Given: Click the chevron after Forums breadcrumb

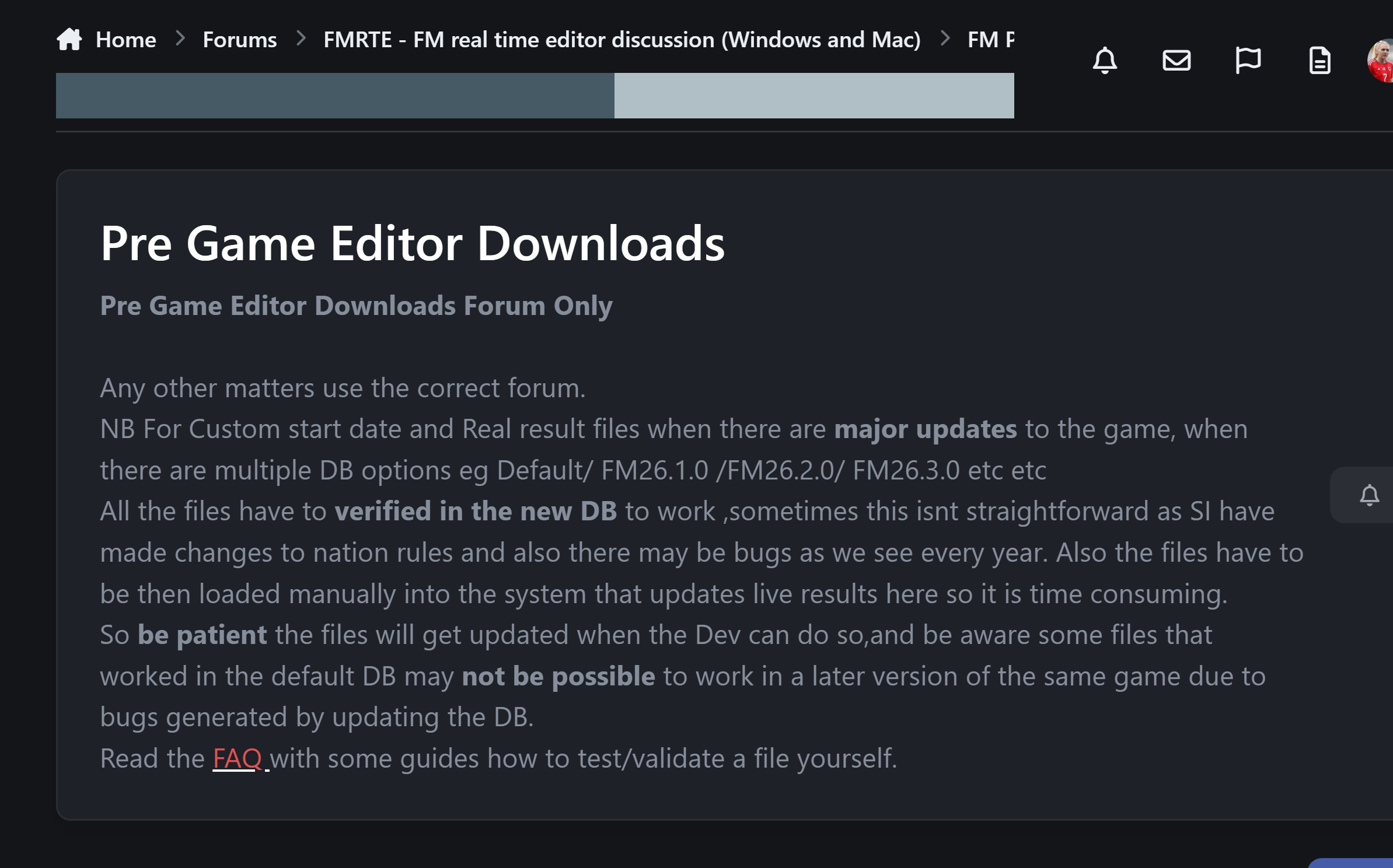Looking at the screenshot, I should tap(301, 38).
